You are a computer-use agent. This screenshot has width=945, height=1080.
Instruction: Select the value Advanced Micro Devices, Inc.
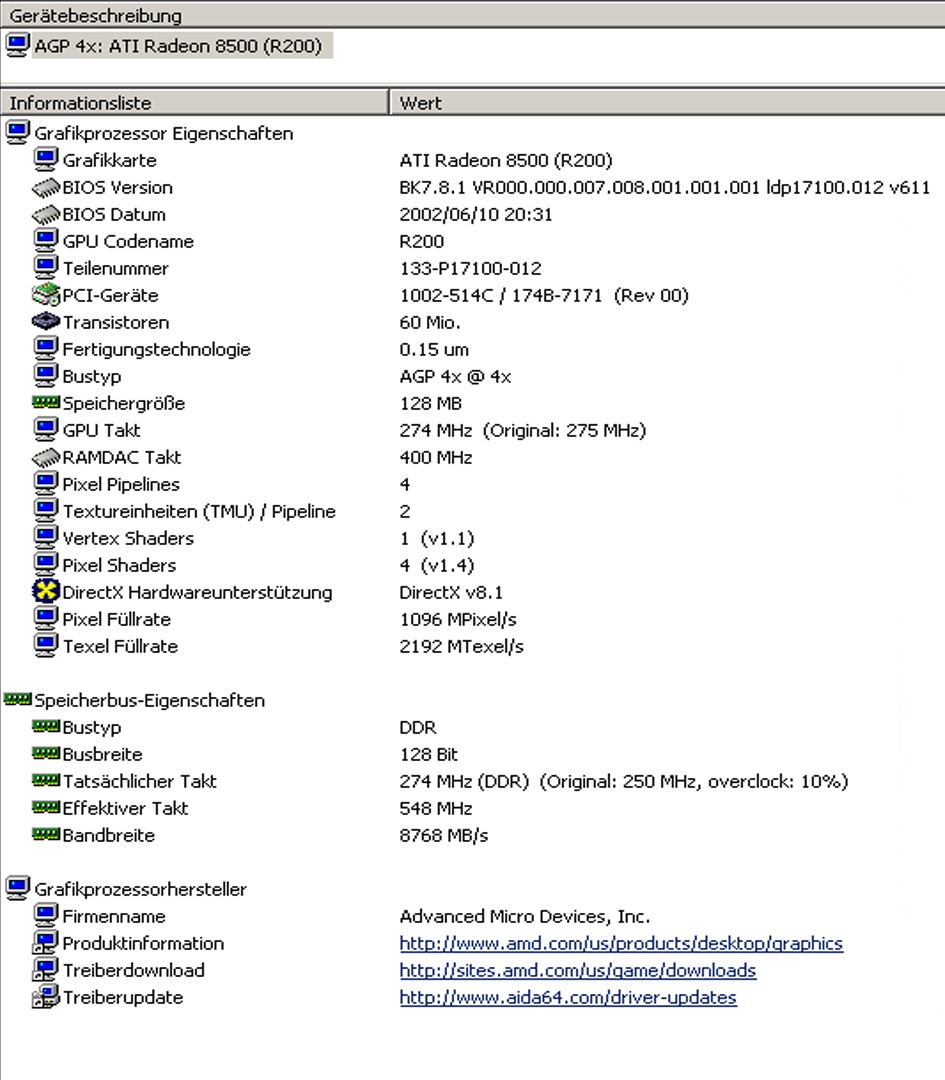525,916
